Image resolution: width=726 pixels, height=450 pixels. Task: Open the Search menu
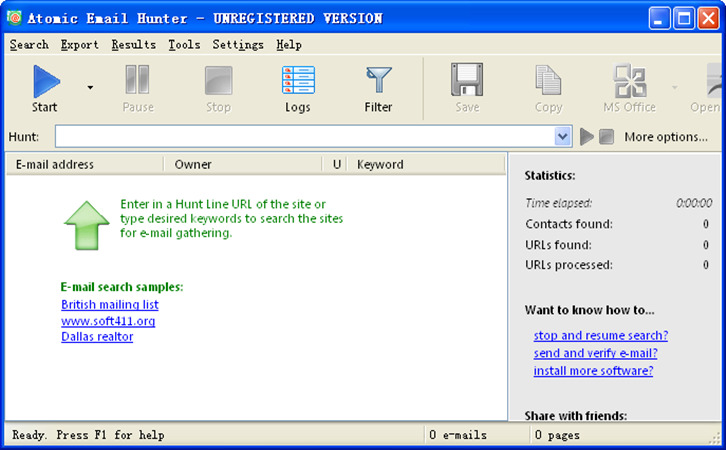pos(29,45)
